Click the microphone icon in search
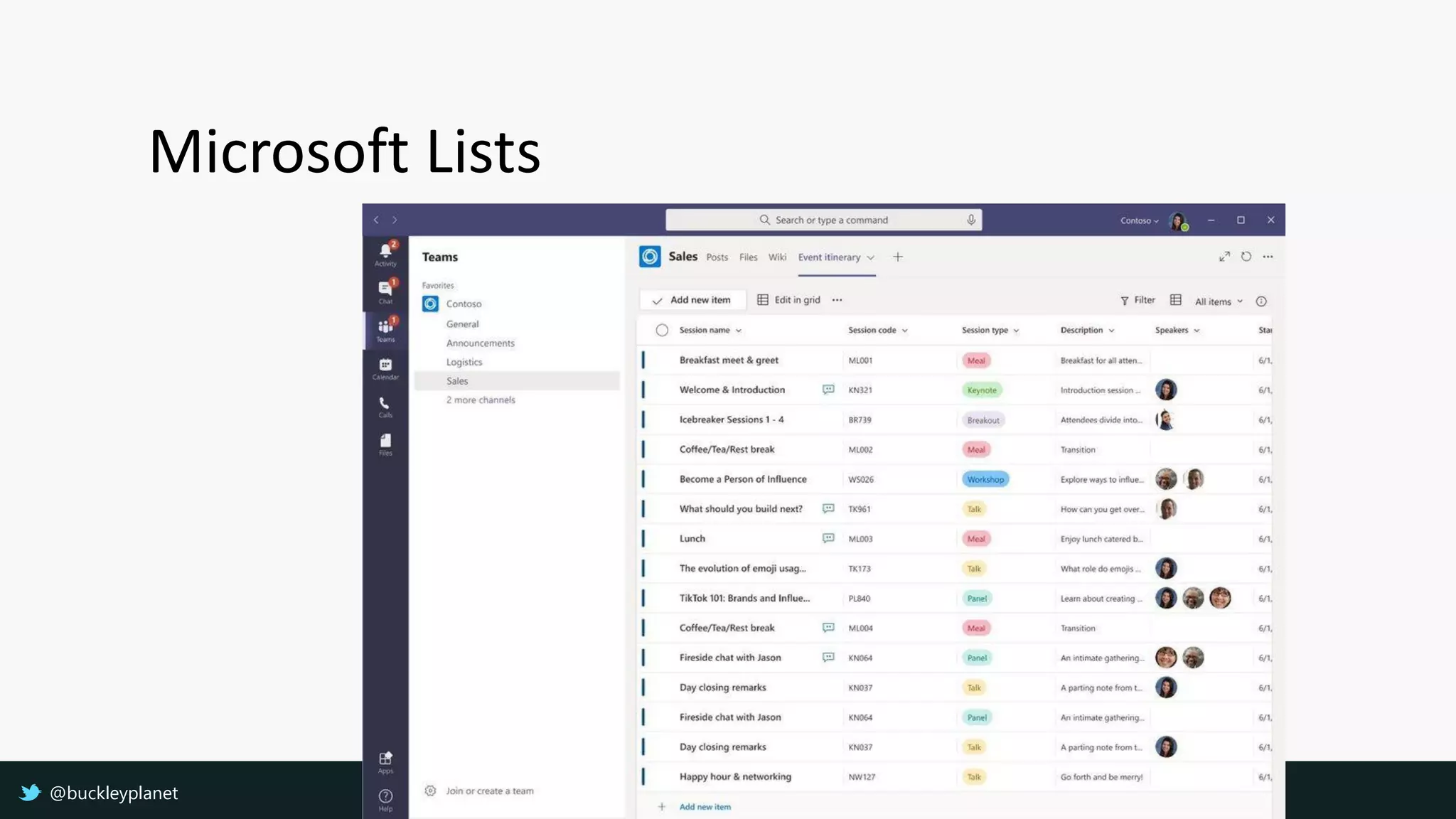Viewport: 1456px width, 819px height. tap(970, 220)
